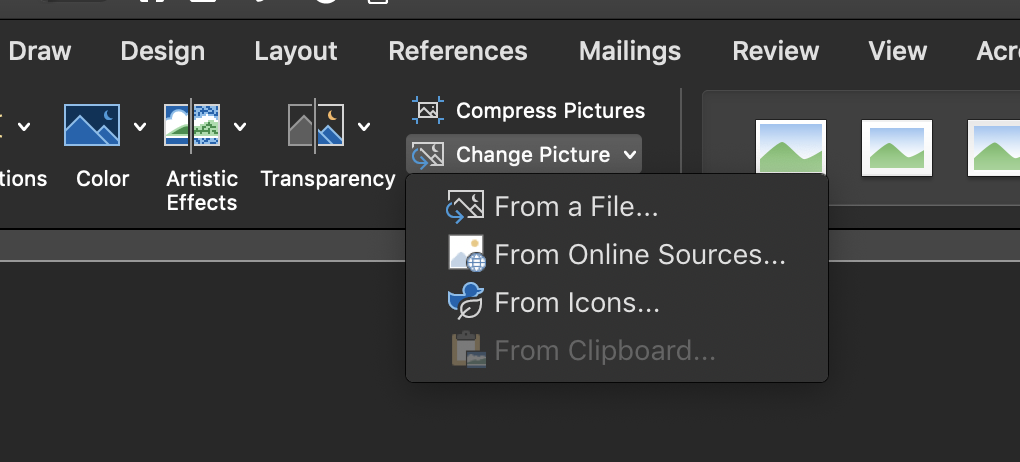This screenshot has width=1020, height=462.
Task: Expand the Transparency dropdown arrow
Action: (x=364, y=126)
